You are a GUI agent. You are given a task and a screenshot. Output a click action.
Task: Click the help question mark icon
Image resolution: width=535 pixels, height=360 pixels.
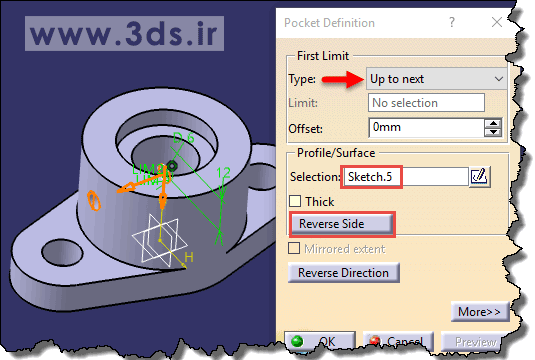coord(452,23)
